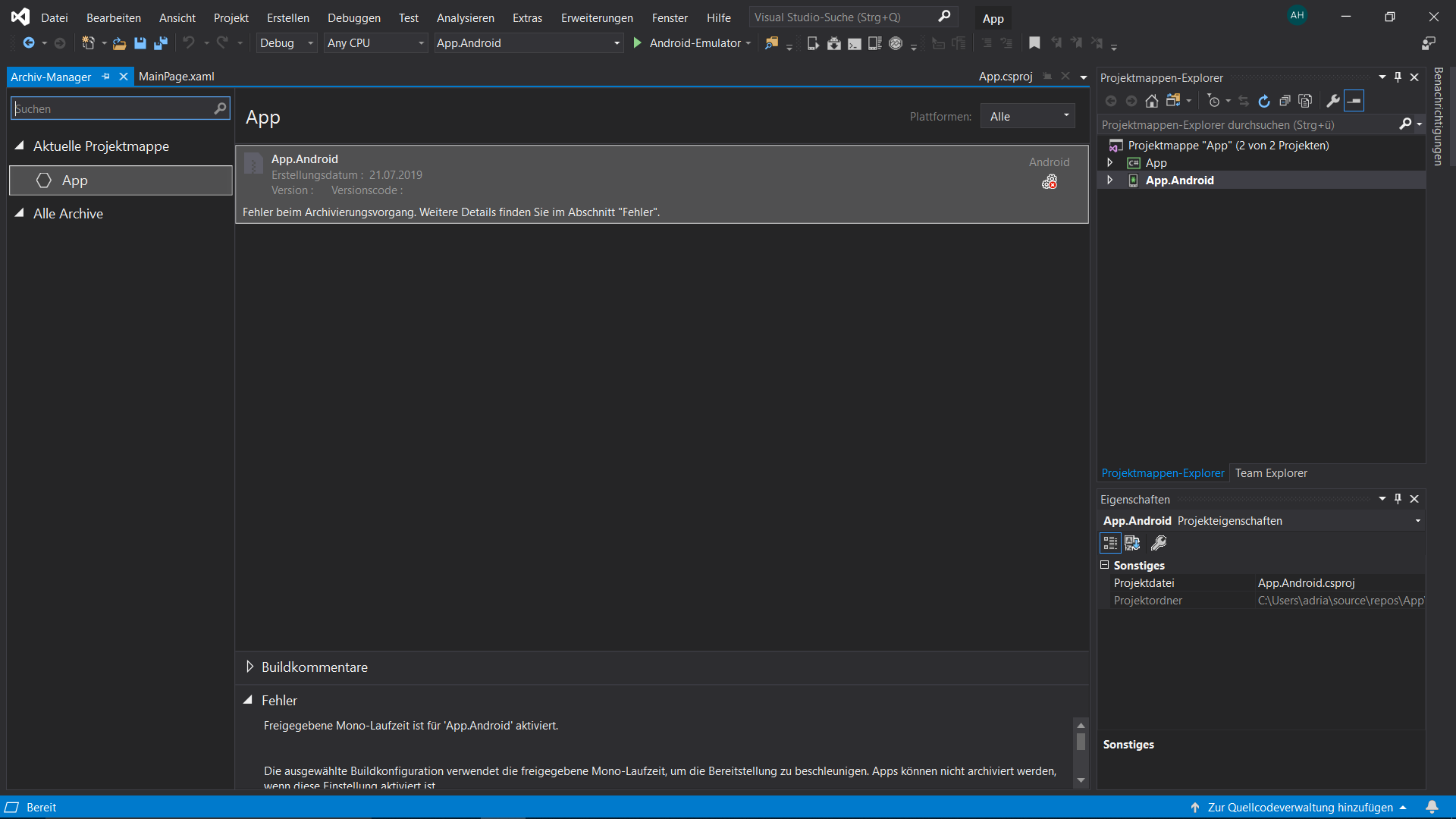
Task: Expand the Buildkommentare section
Action: [x=249, y=667]
